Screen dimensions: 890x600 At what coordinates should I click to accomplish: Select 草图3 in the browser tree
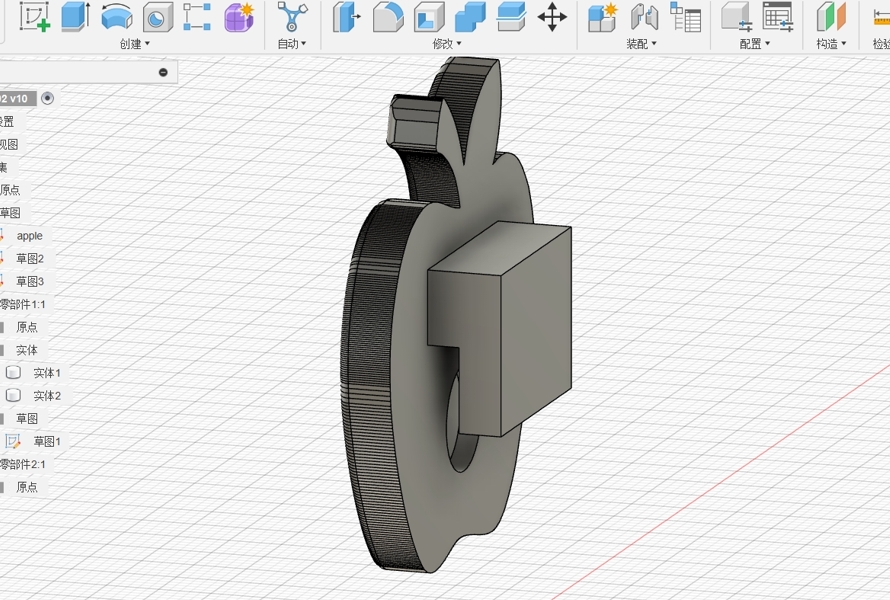[x=30, y=281]
